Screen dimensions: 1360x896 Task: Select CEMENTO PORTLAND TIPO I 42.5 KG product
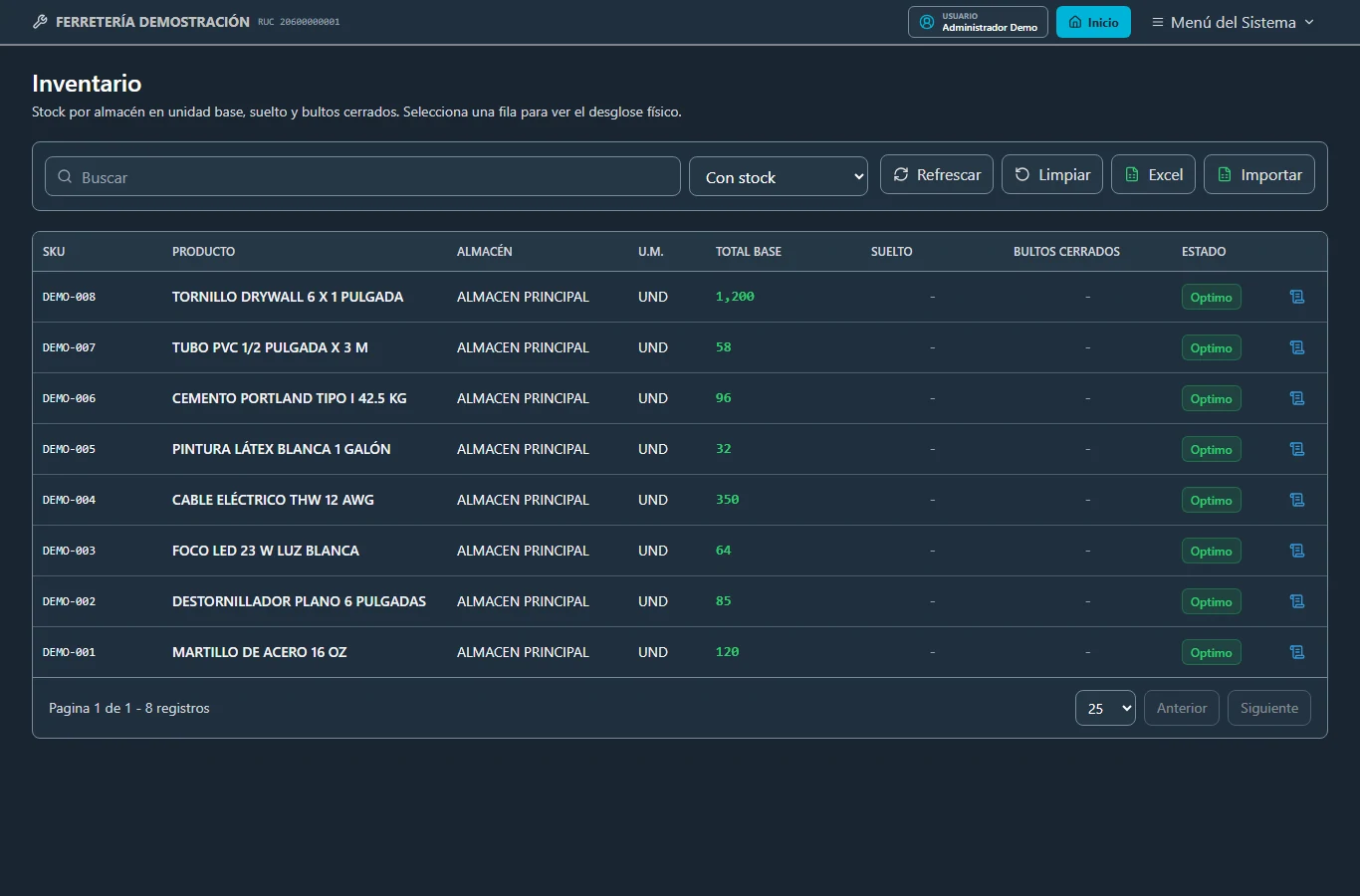click(290, 398)
